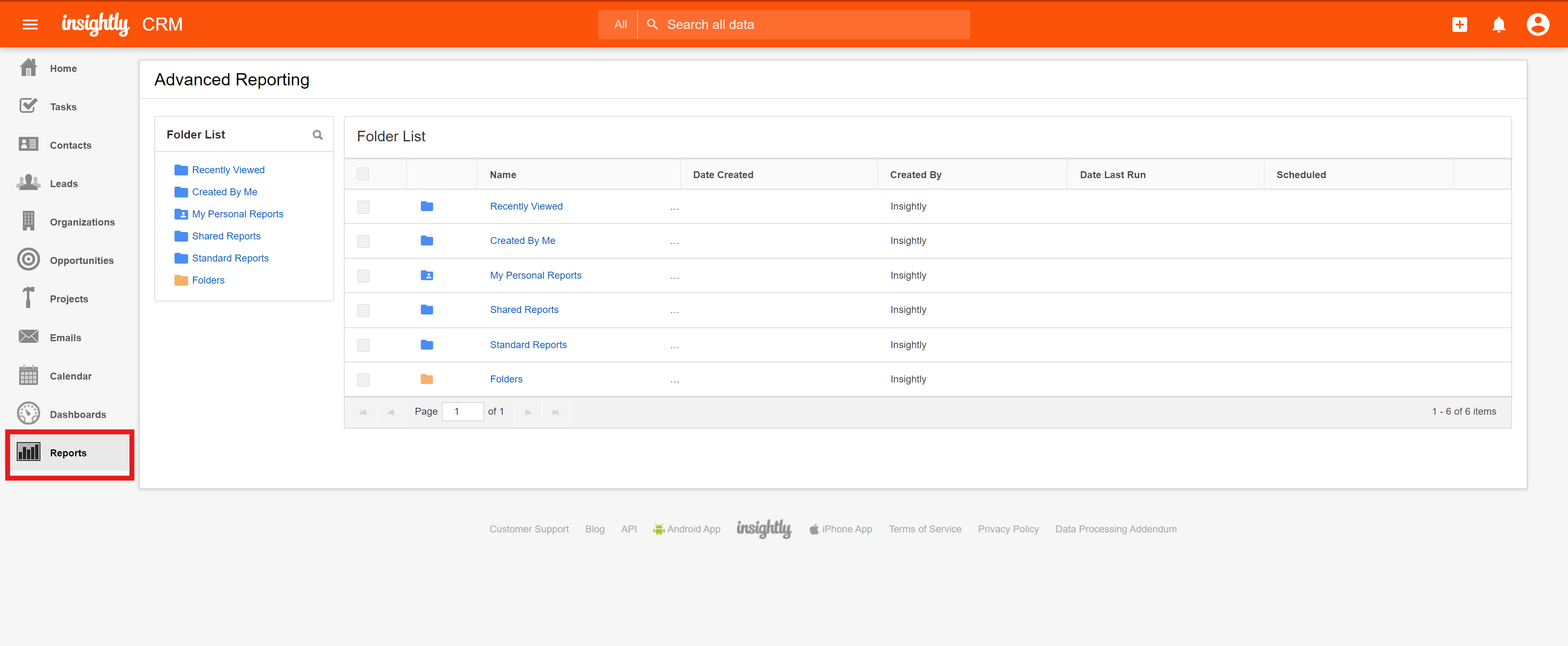Image resolution: width=1568 pixels, height=646 pixels.
Task: Click Customer Support footer link
Action: [528, 528]
